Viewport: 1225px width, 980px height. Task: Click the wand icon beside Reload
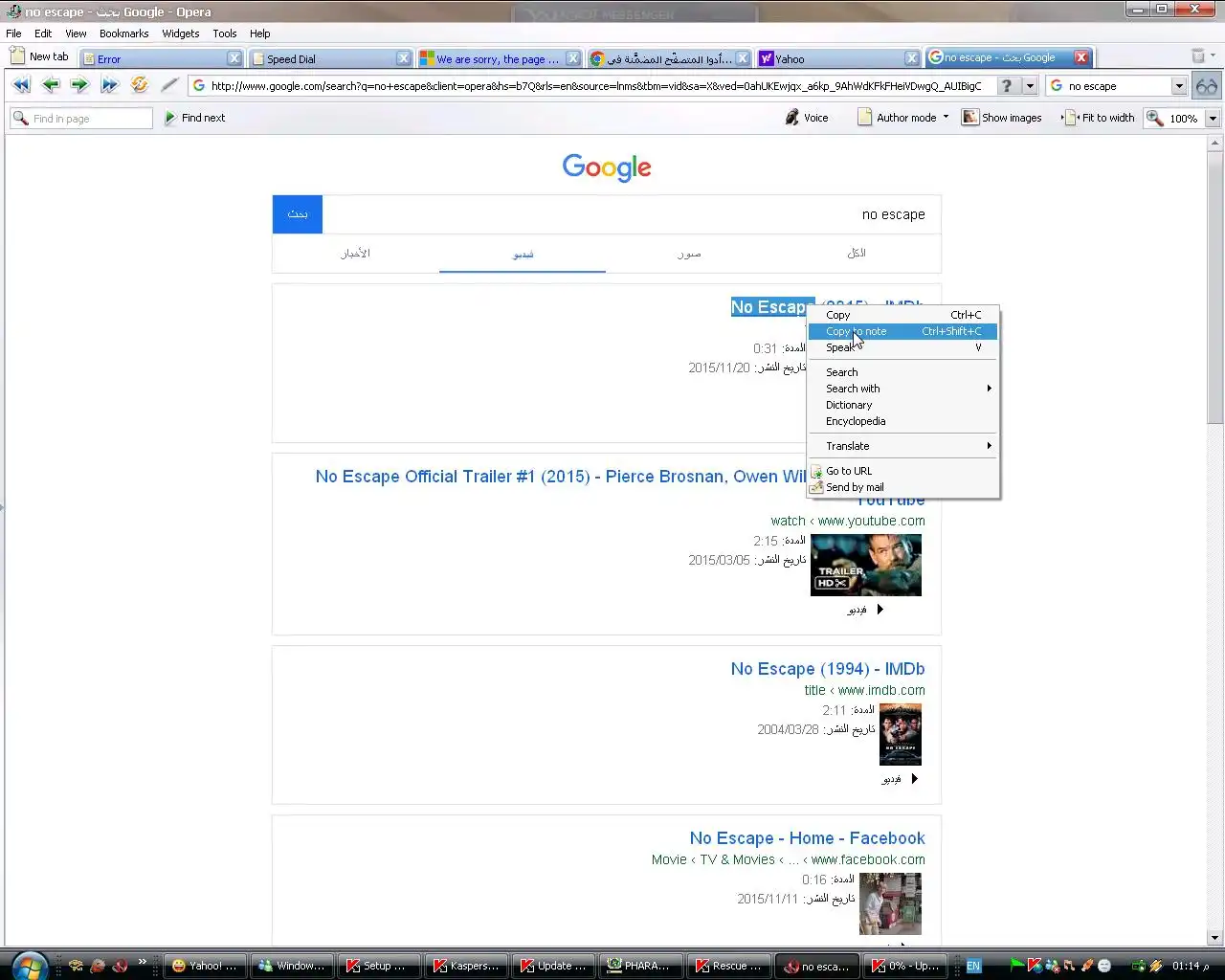(x=169, y=85)
